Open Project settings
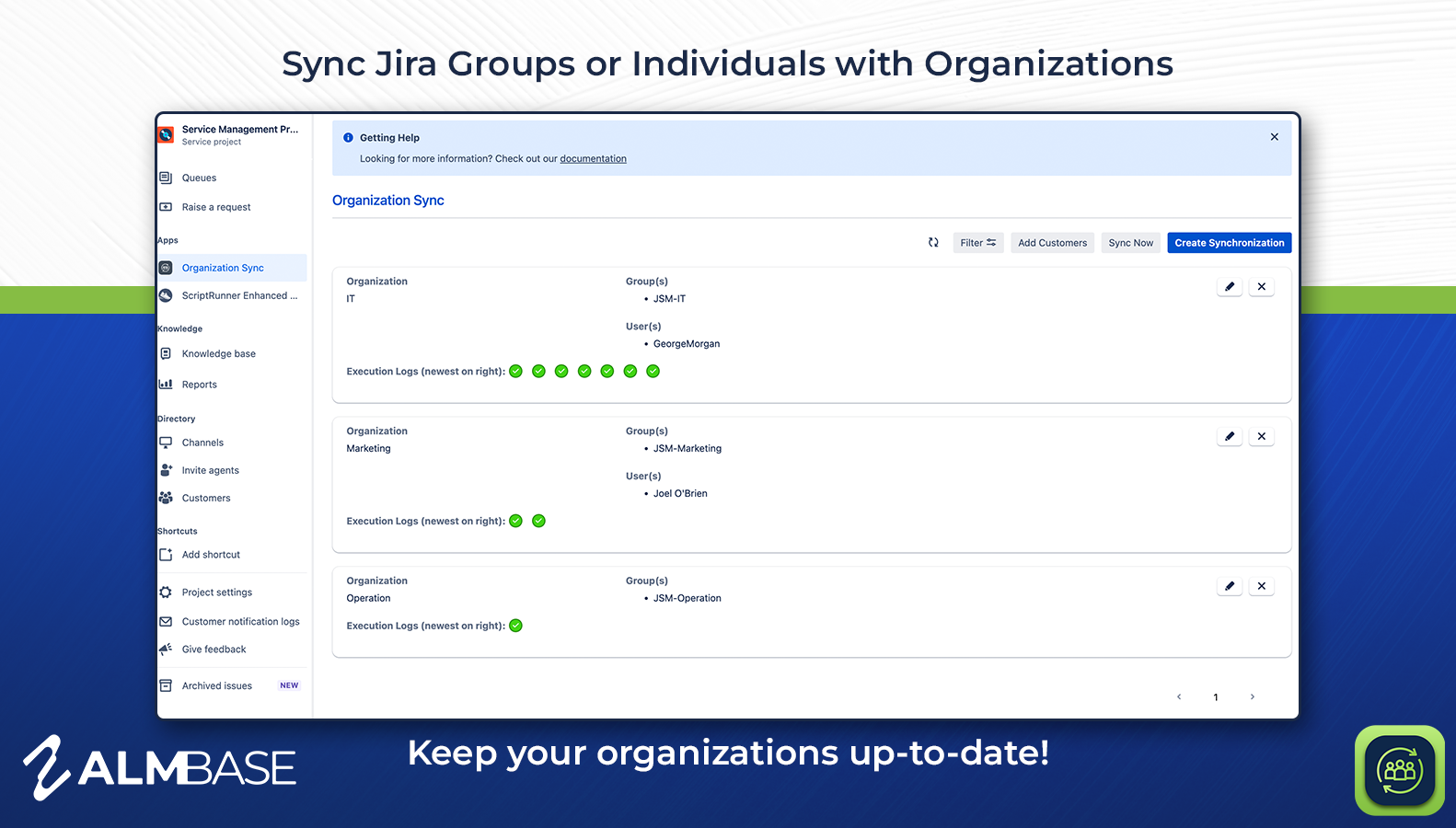This screenshot has height=828, width=1456. tap(217, 592)
